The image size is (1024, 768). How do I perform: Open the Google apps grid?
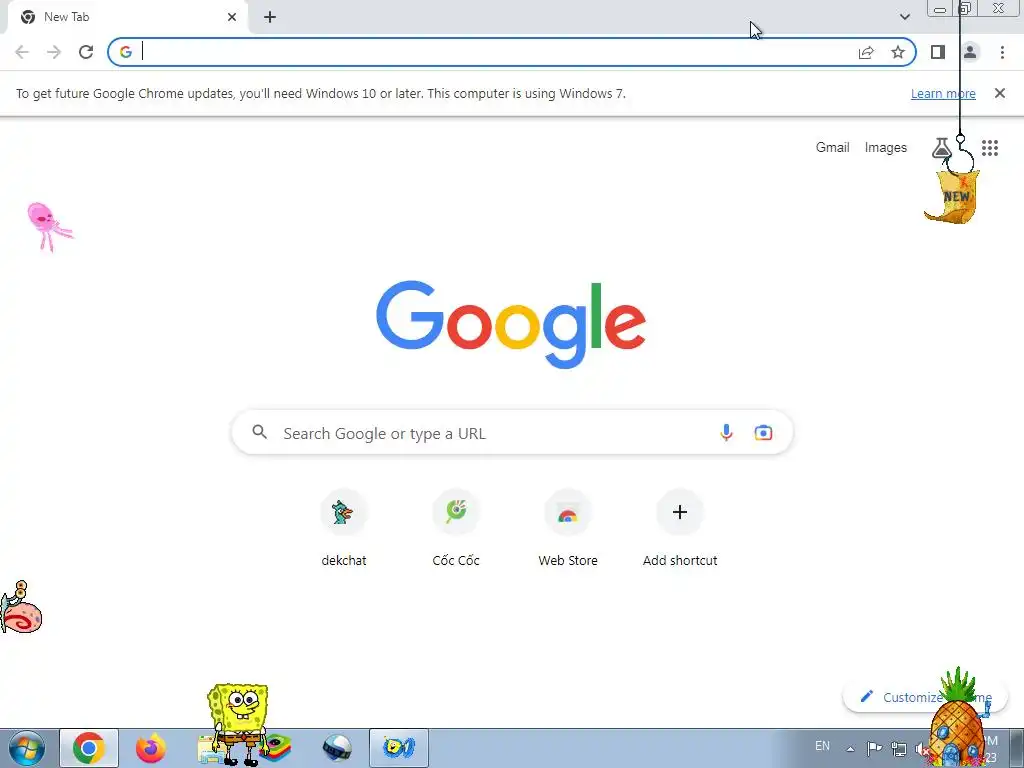(x=990, y=148)
